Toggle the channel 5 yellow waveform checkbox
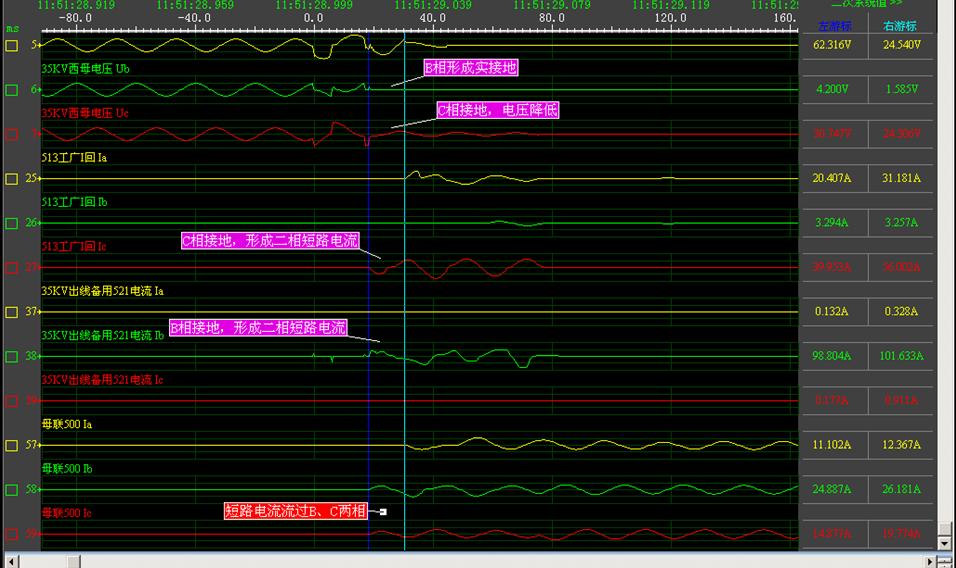 (12, 45)
